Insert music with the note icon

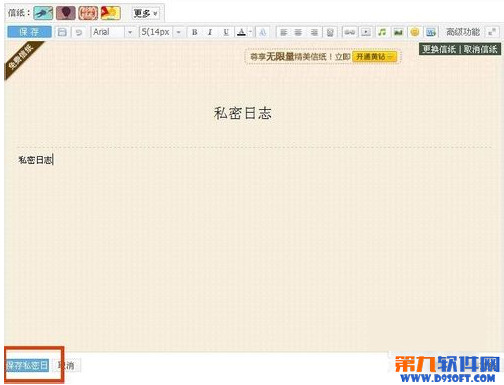382,32
